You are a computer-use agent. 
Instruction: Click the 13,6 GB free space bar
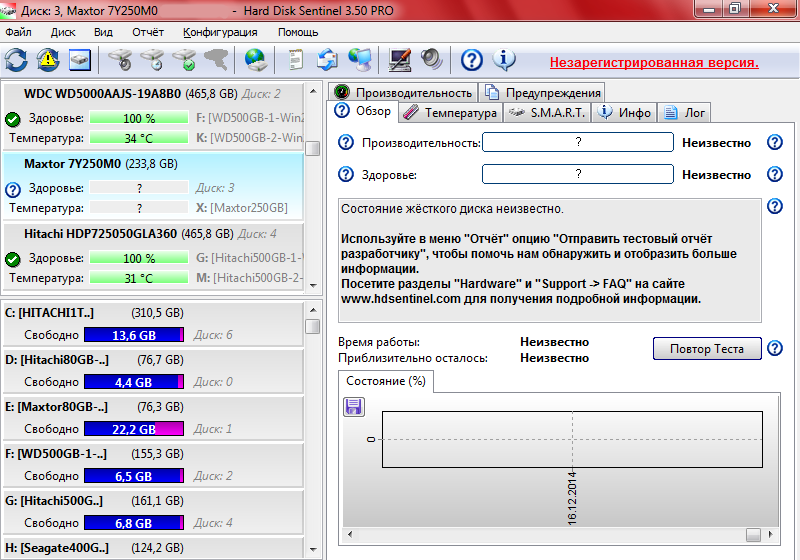(134, 335)
